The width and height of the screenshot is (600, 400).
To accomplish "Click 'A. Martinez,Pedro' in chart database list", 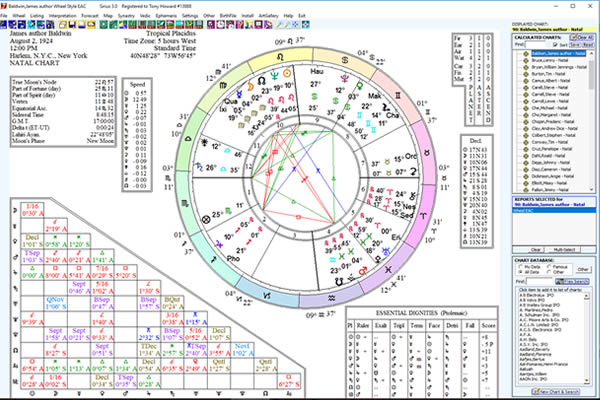I will (538, 310).
